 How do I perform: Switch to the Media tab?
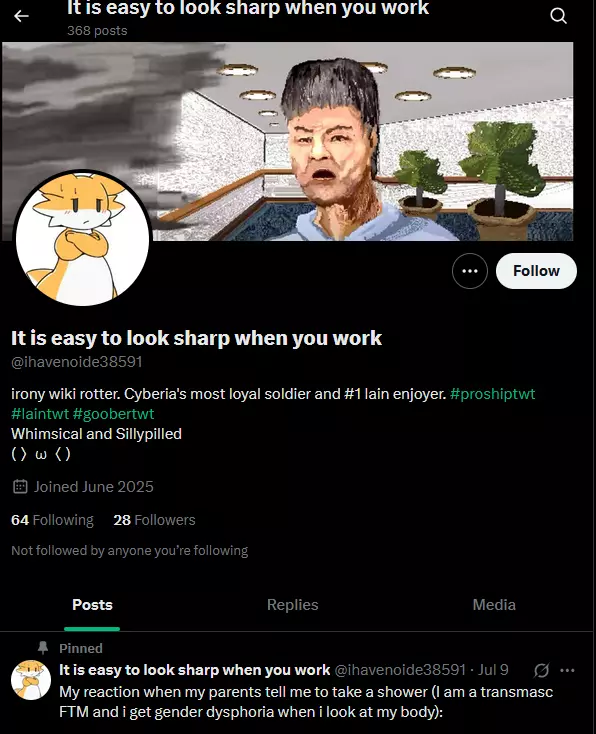494,605
